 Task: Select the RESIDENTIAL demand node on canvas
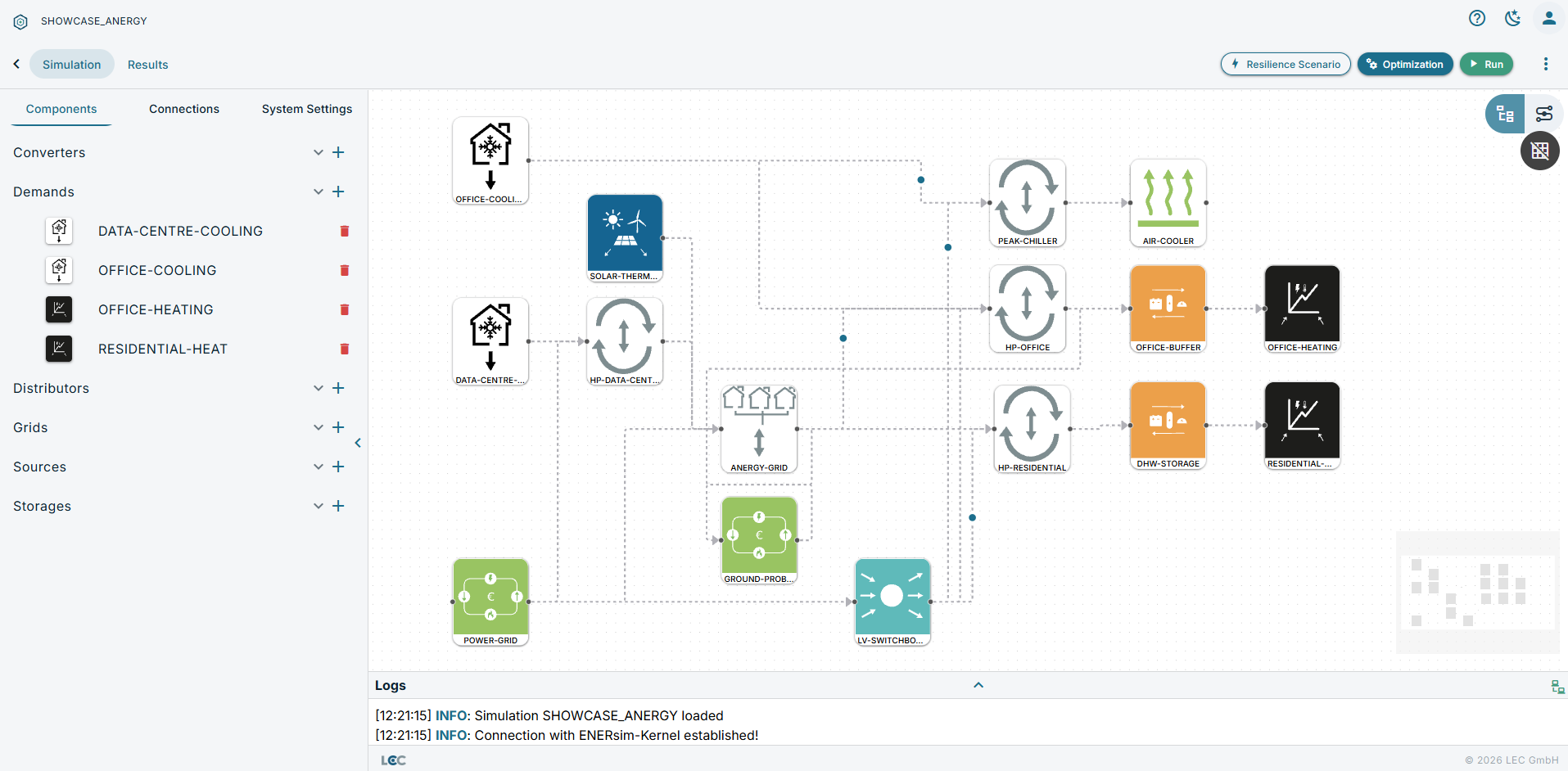[x=1303, y=426]
